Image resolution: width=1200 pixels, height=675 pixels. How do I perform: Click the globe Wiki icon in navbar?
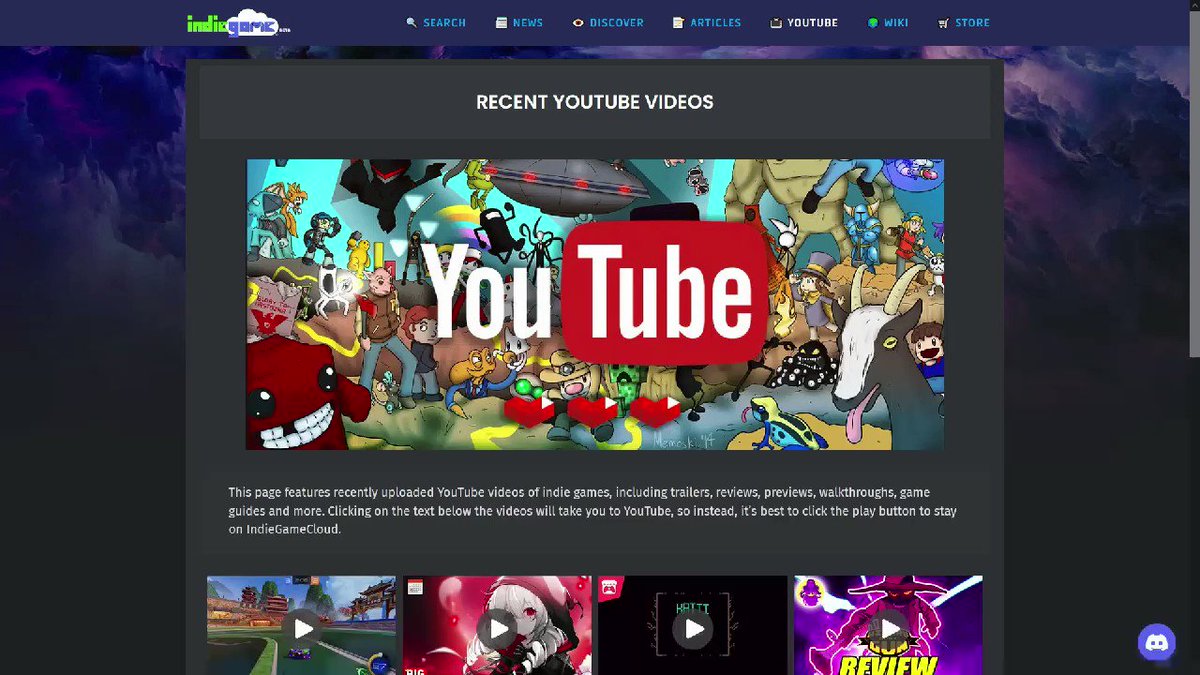(872, 22)
